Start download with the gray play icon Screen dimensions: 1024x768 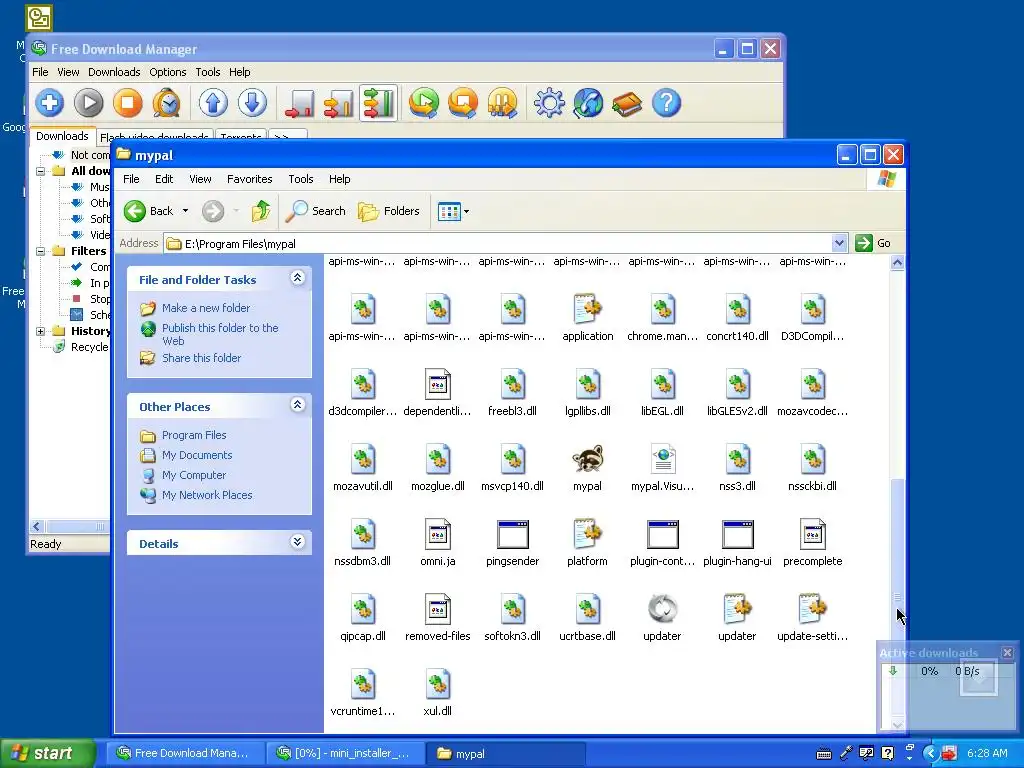coord(89,103)
